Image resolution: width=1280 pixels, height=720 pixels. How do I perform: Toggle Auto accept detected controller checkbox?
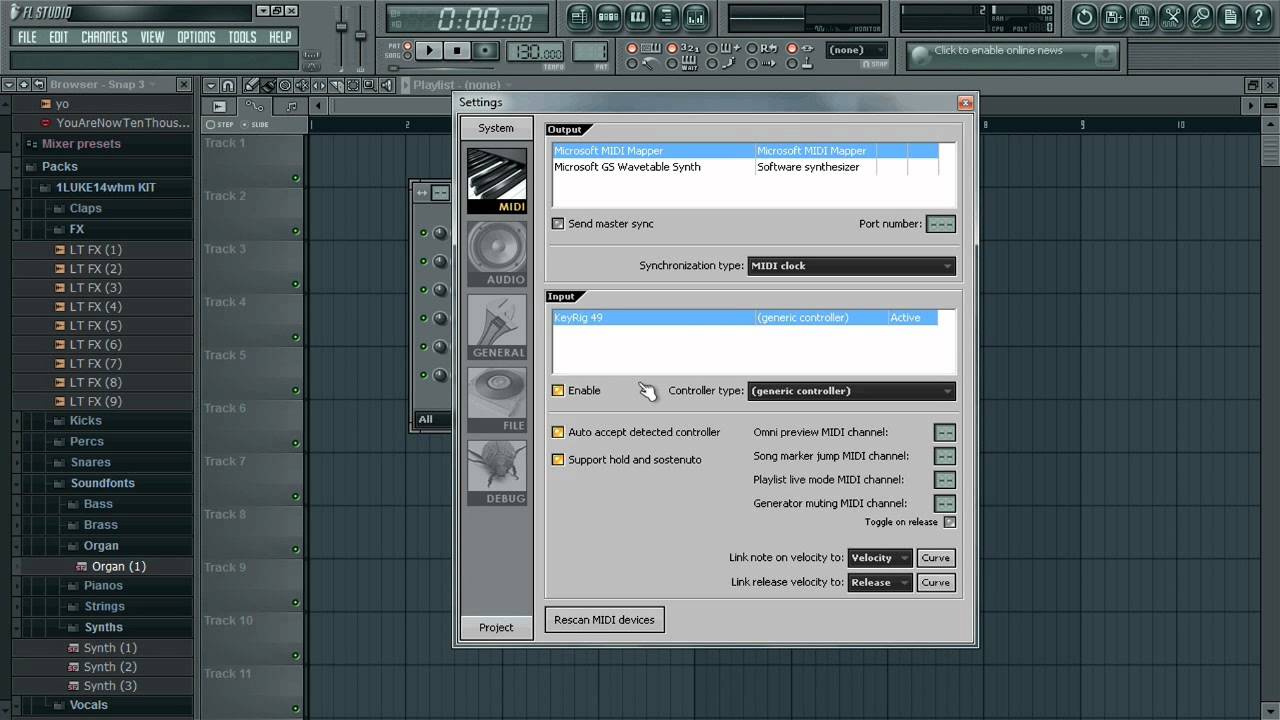pyautogui.click(x=558, y=433)
